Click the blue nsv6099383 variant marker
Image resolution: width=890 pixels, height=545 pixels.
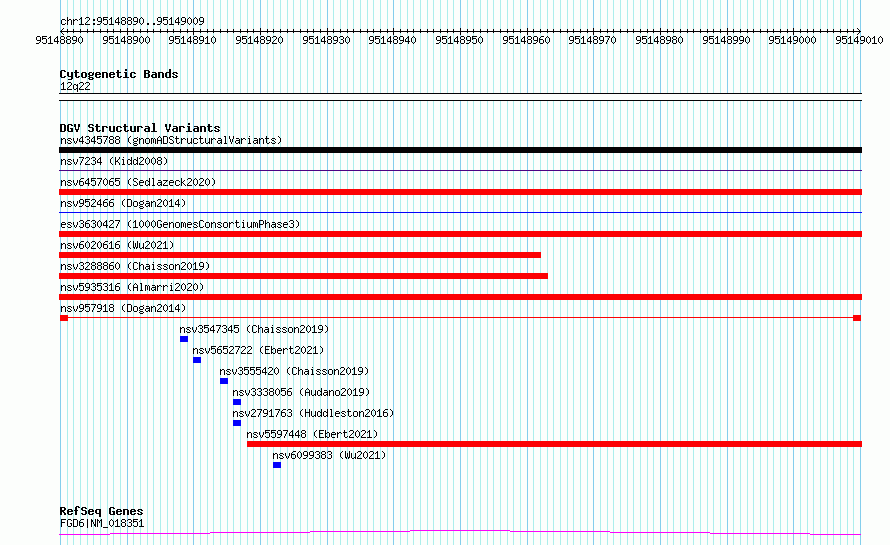tap(277, 465)
